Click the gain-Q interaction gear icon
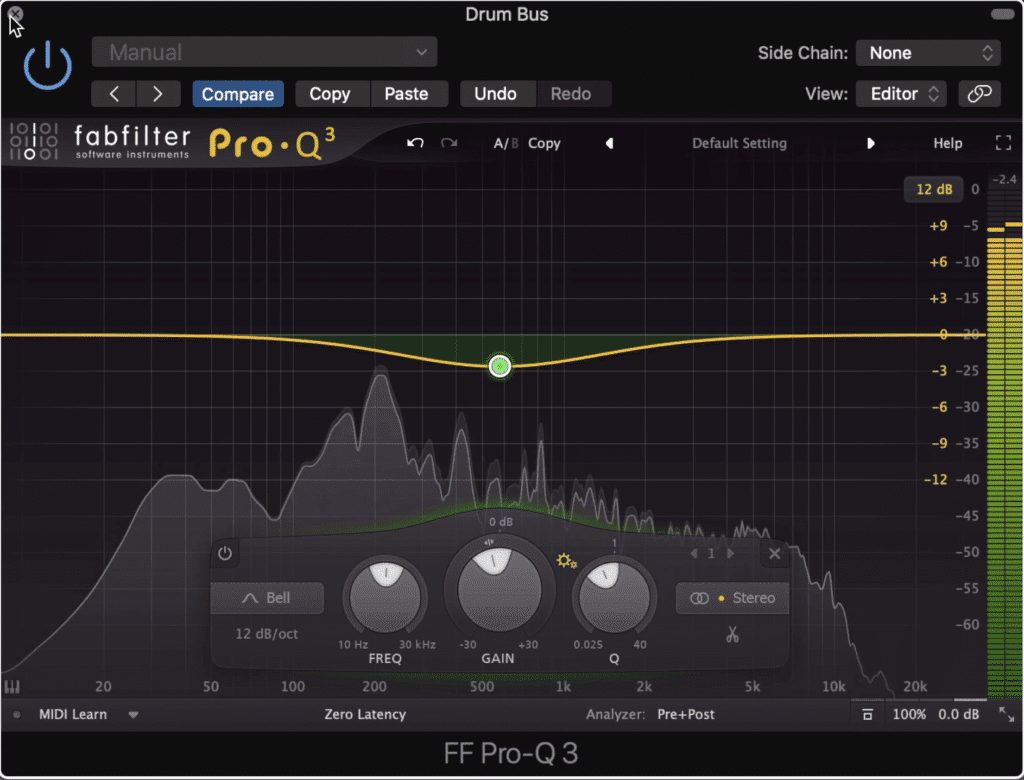This screenshot has width=1024, height=780. tap(566, 561)
